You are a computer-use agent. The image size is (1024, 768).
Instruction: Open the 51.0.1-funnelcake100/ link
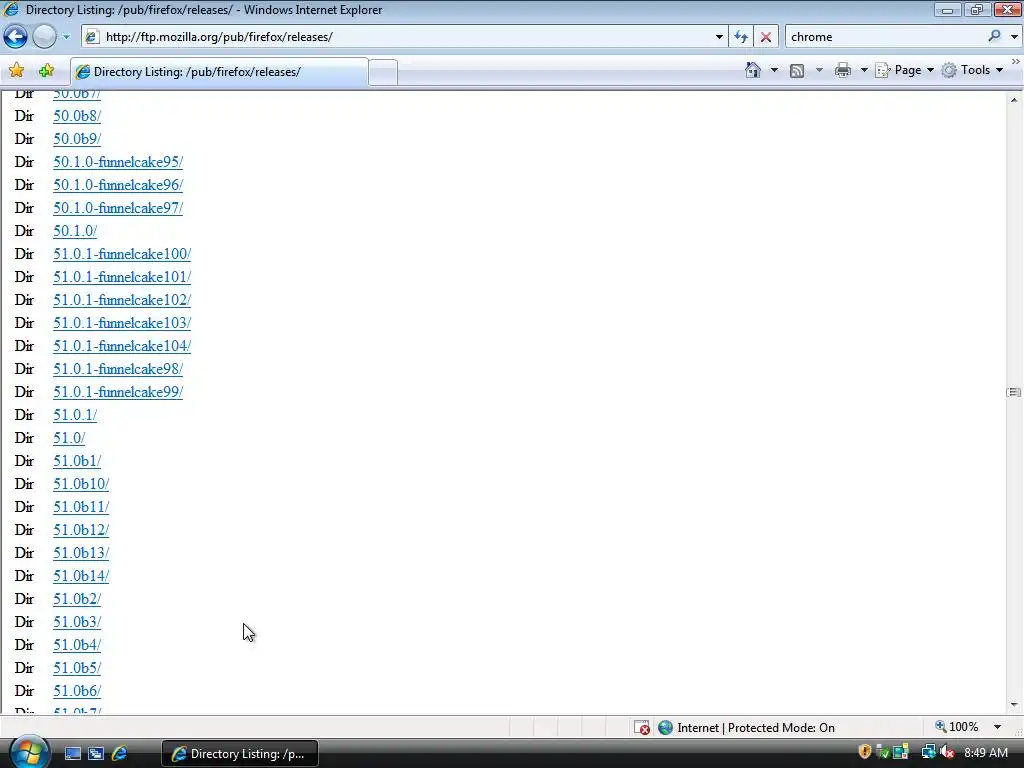click(x=122, y=254)
